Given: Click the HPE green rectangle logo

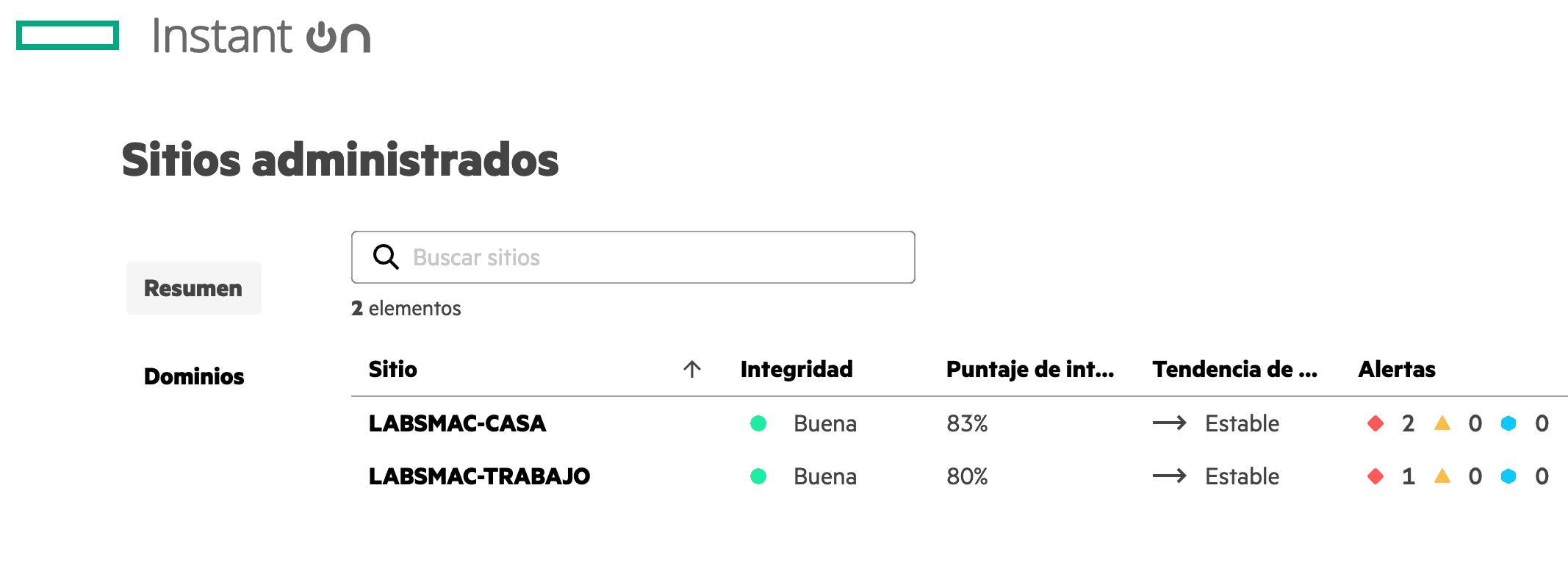Looking at the screenshot, I should tap(68, 35).
